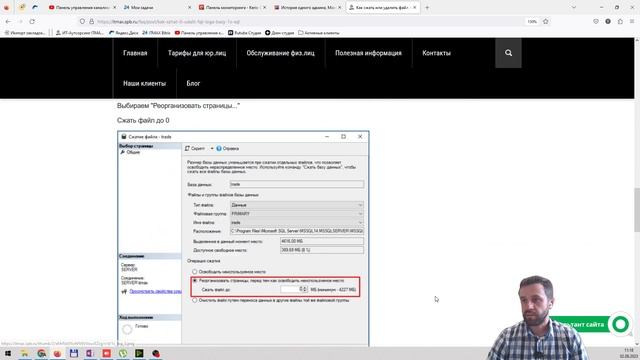Screen dimensions: 640x360
Task: Open the 'Блог' menu item
Action: tap(193, 83)
